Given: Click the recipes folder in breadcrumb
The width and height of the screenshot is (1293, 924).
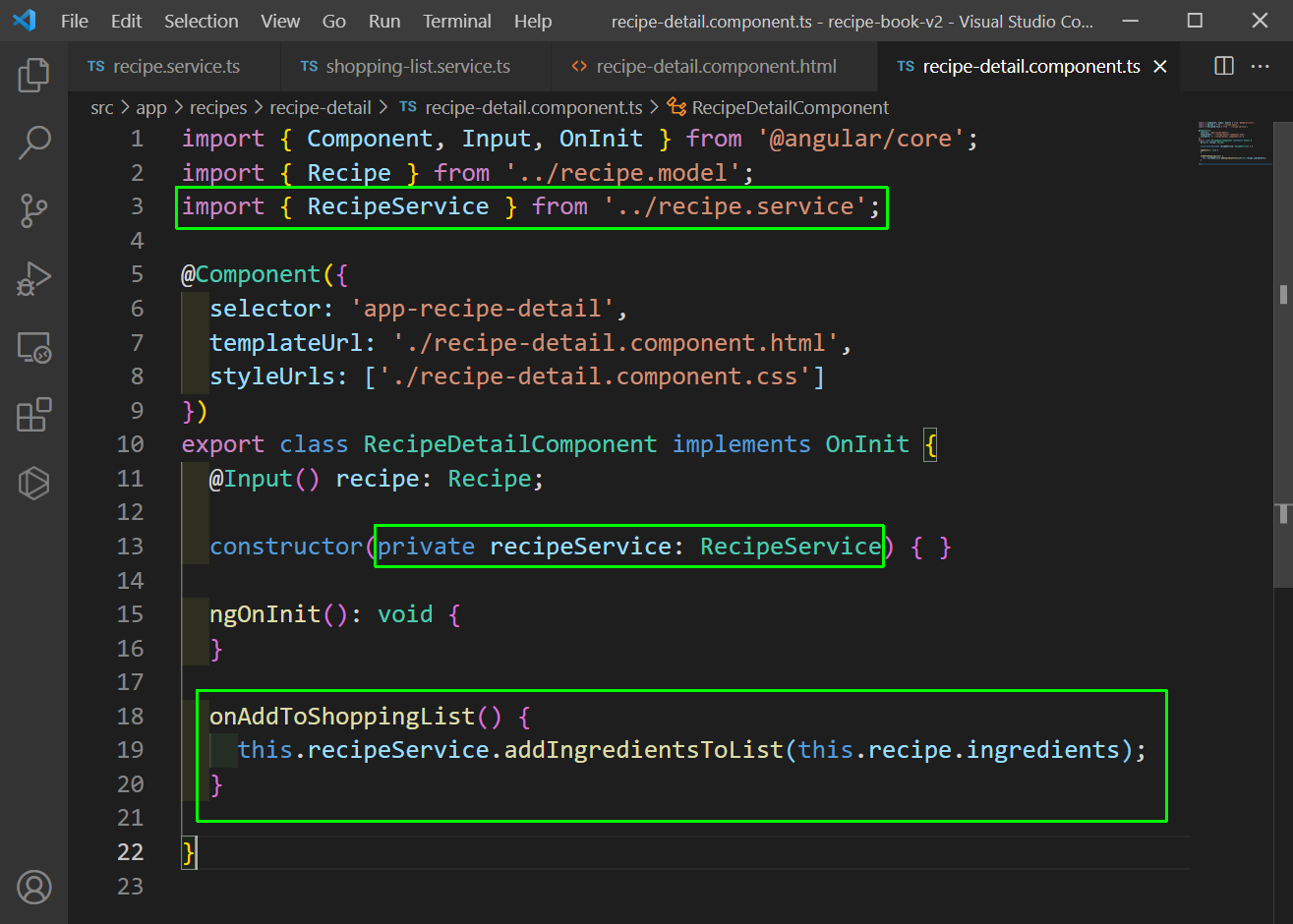Looking at the screenshot, I should [x=218, y=107].
